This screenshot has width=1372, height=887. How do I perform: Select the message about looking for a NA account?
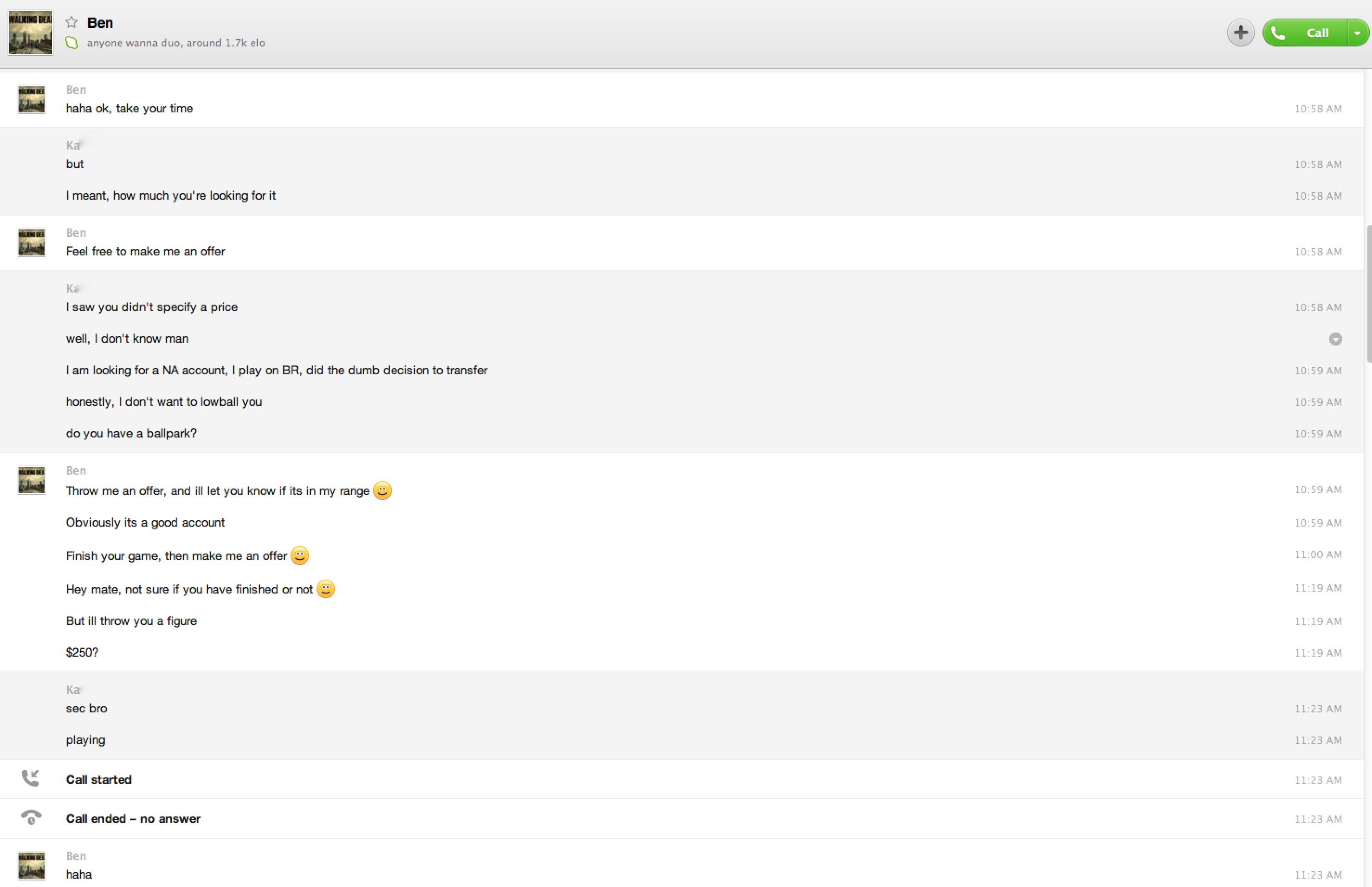(x=276, y=370)
